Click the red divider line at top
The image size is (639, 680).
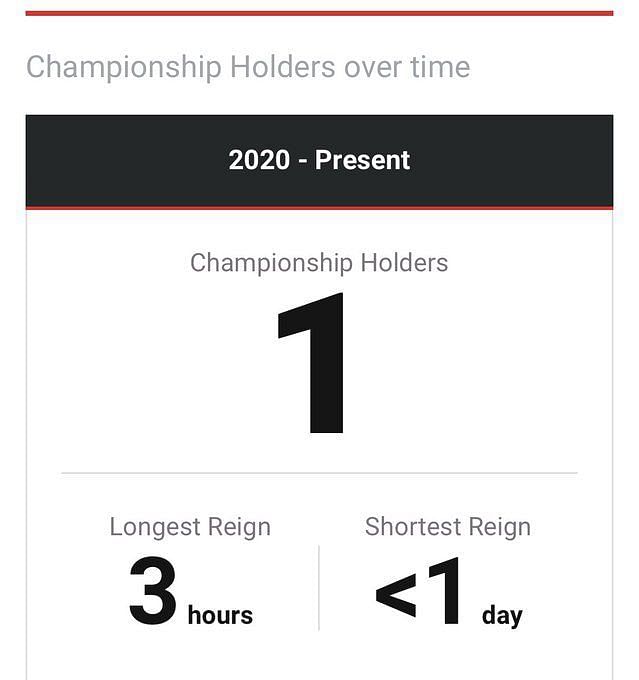click(319, 13)
